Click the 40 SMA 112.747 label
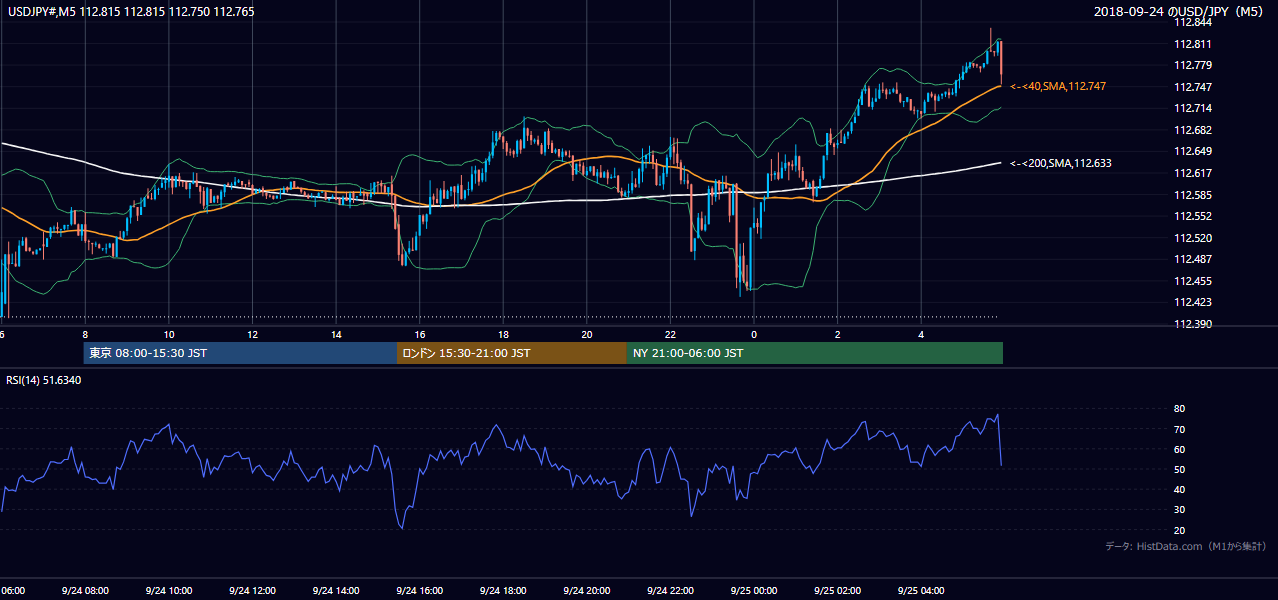The width and height of the screenshot is (1278, 600). [x=1057, y=87]
